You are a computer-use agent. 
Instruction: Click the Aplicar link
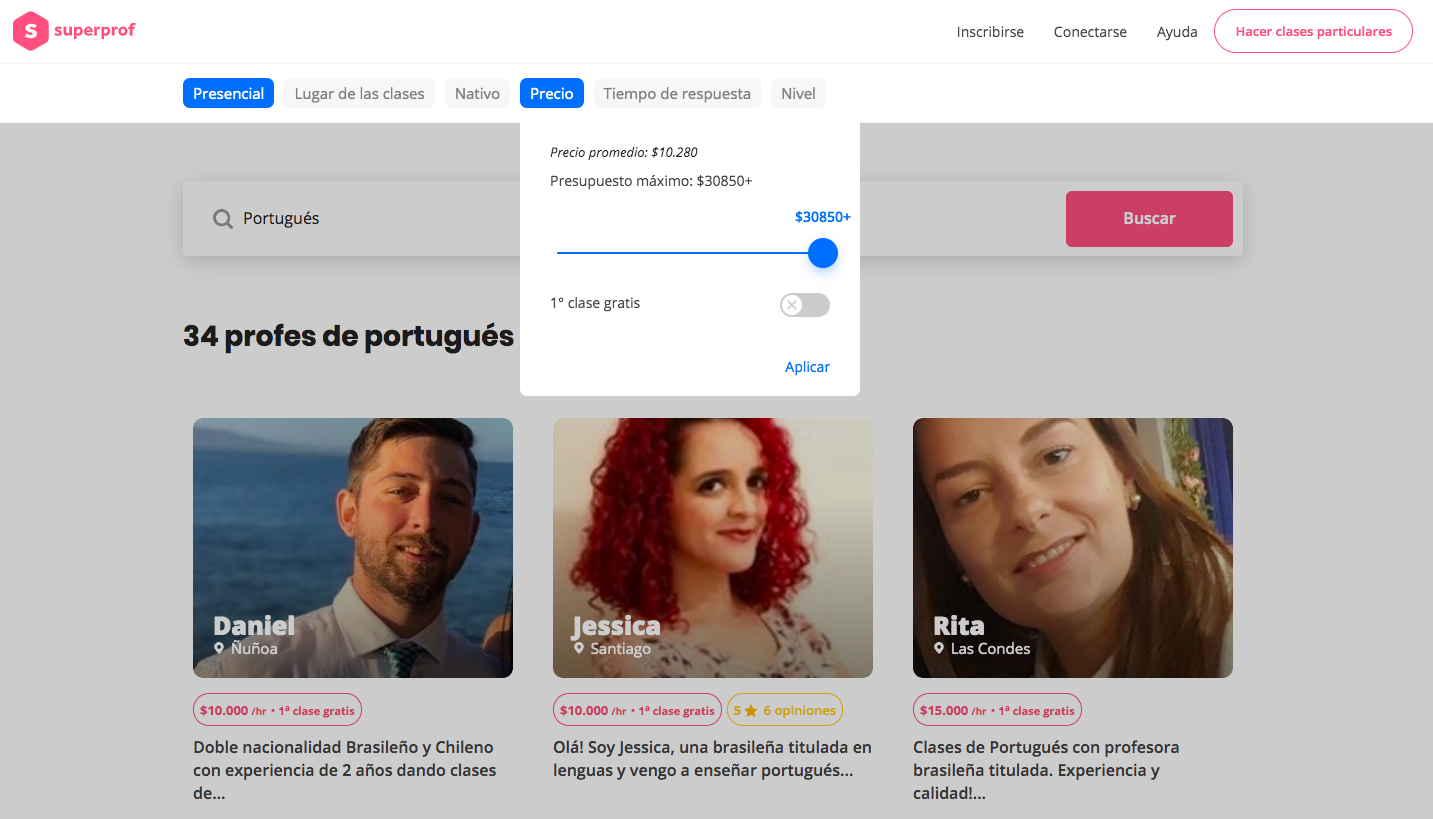click(x=807, y=367)
